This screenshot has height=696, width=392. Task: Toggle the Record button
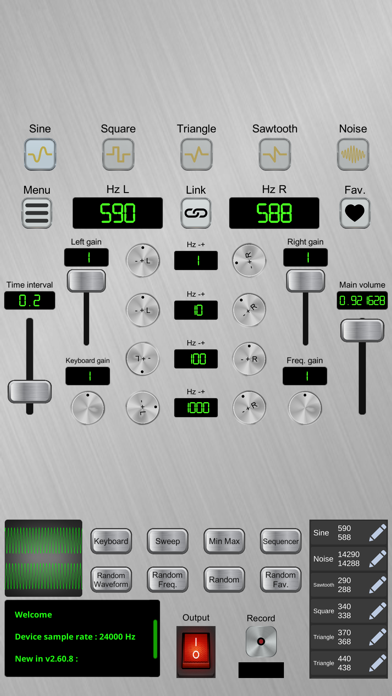pyautogui.click(x=261, y=642)
